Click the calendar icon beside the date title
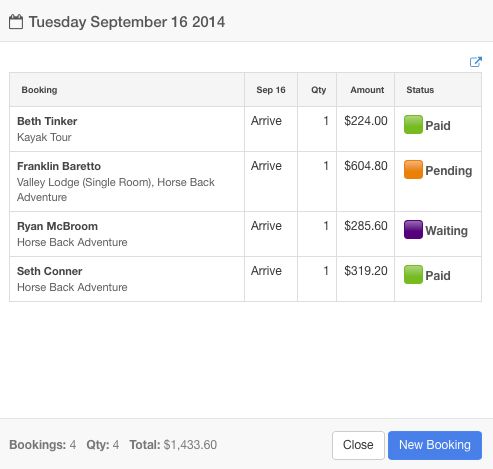The height and width of the screenshot is (469, 493). pyautogui.click(x=16, y=22)
